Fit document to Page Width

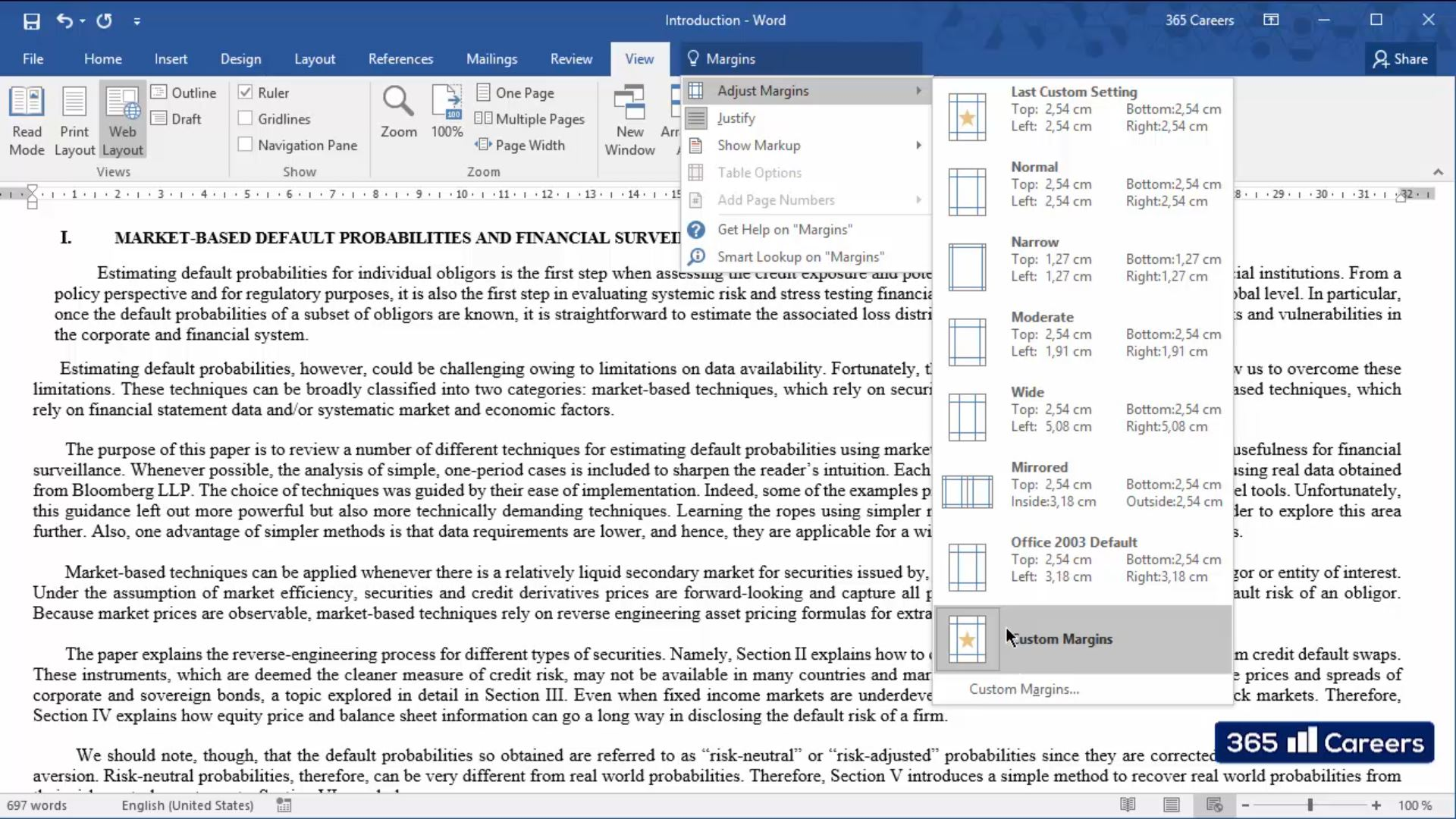click(529, 145)
